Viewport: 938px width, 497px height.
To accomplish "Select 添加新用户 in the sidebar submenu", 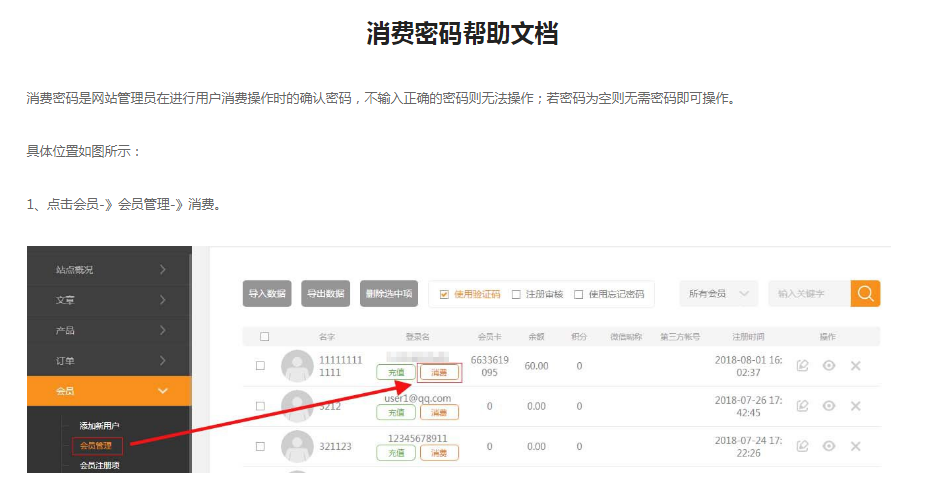I will coord(100,426).
